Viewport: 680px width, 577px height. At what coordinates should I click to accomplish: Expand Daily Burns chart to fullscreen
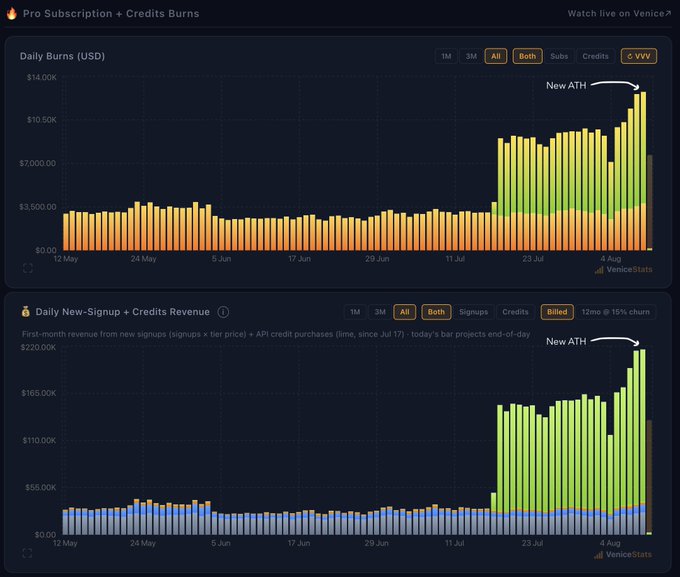(28, 268)
